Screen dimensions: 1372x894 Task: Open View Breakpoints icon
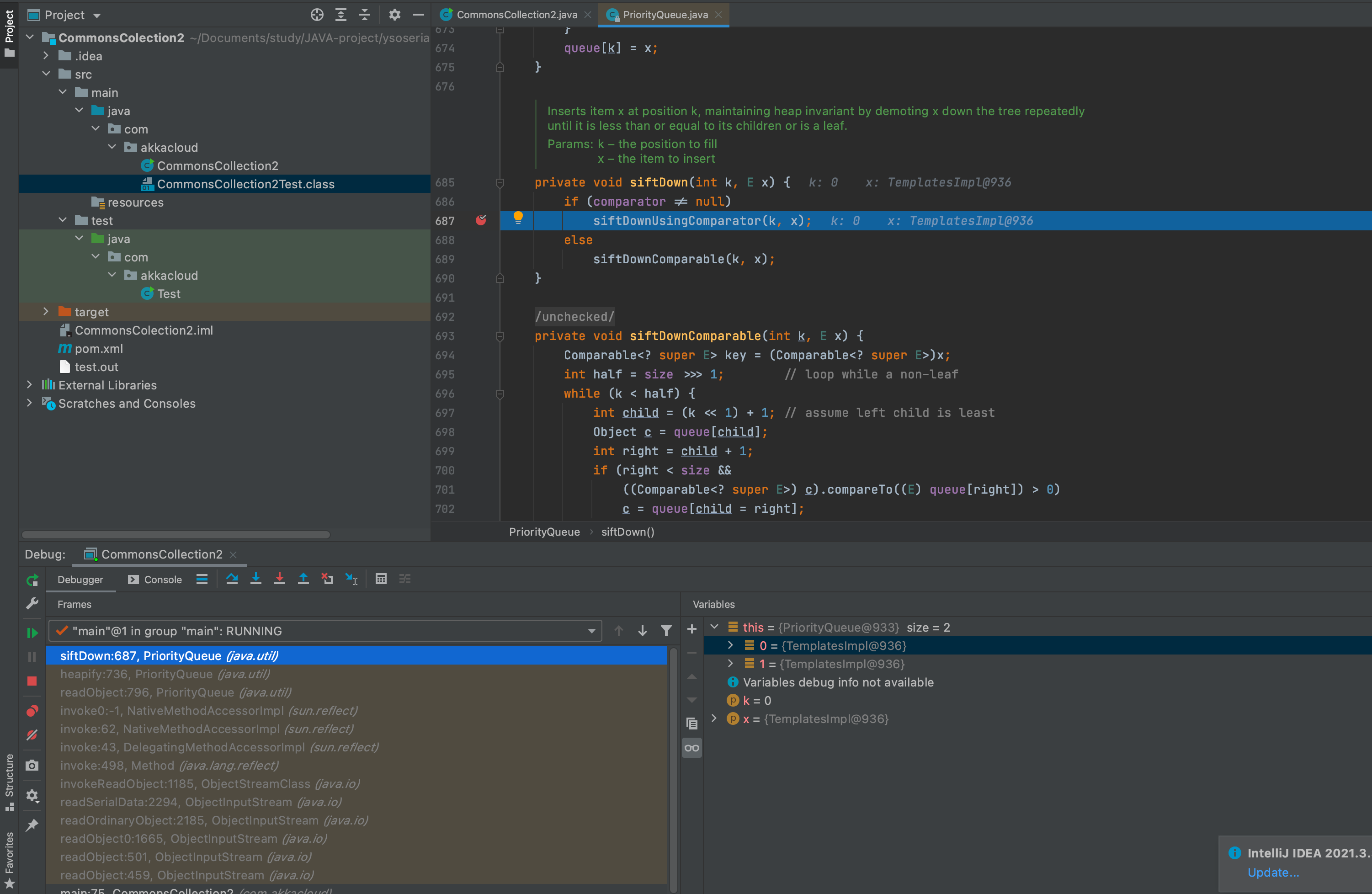pos(32,711)
